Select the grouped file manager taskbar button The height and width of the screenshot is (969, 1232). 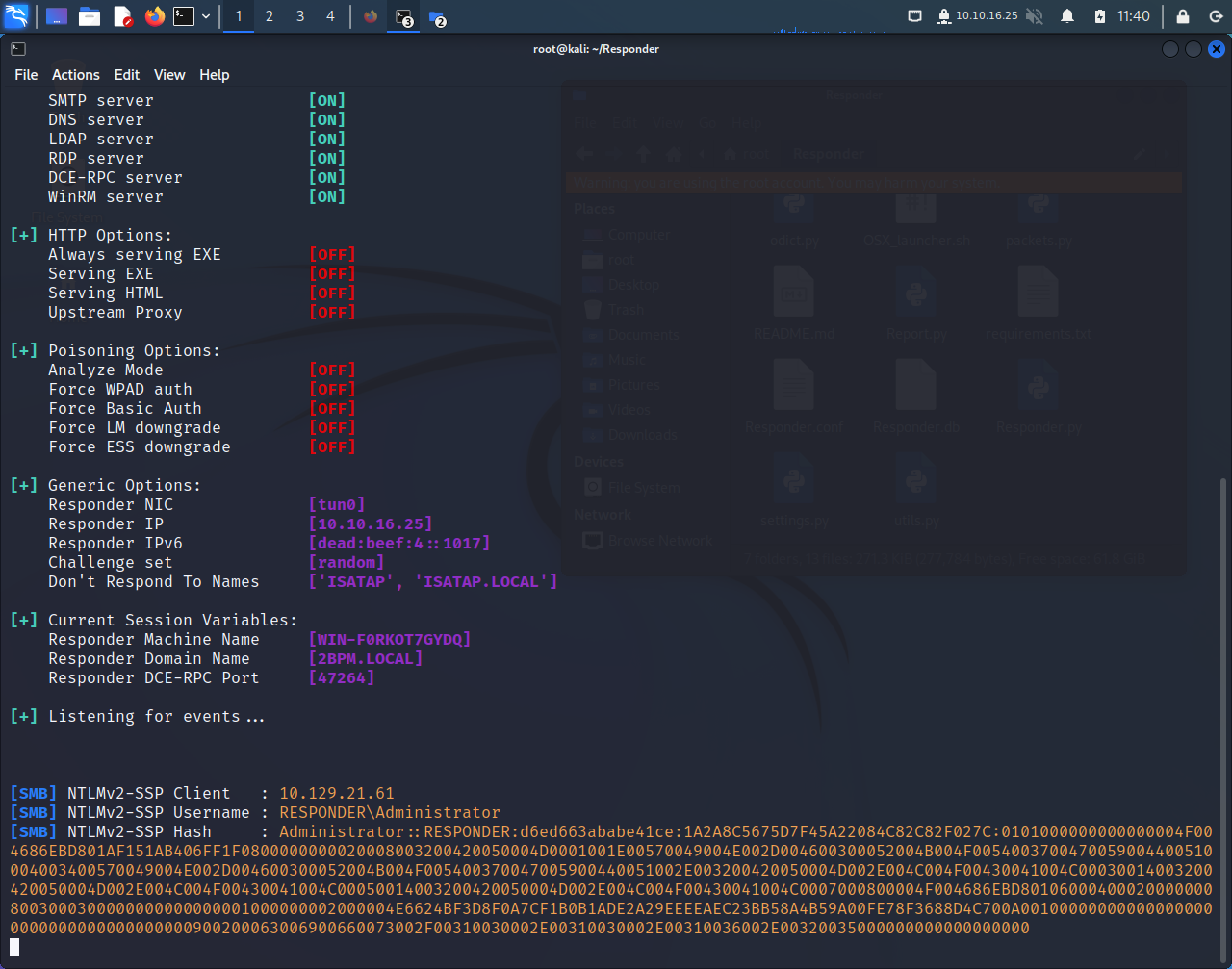click(437, 16)
